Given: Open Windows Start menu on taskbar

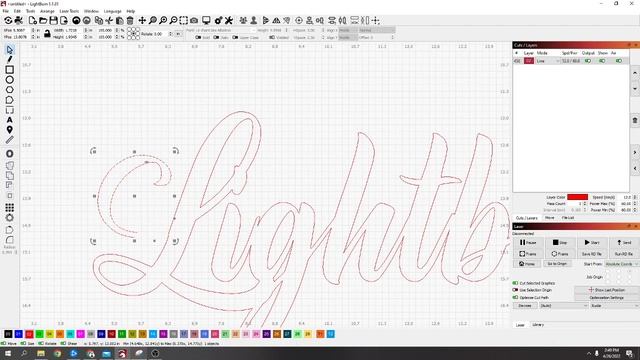Looking at the screenshot, I should pyautogui.click(x=7, y=353).
